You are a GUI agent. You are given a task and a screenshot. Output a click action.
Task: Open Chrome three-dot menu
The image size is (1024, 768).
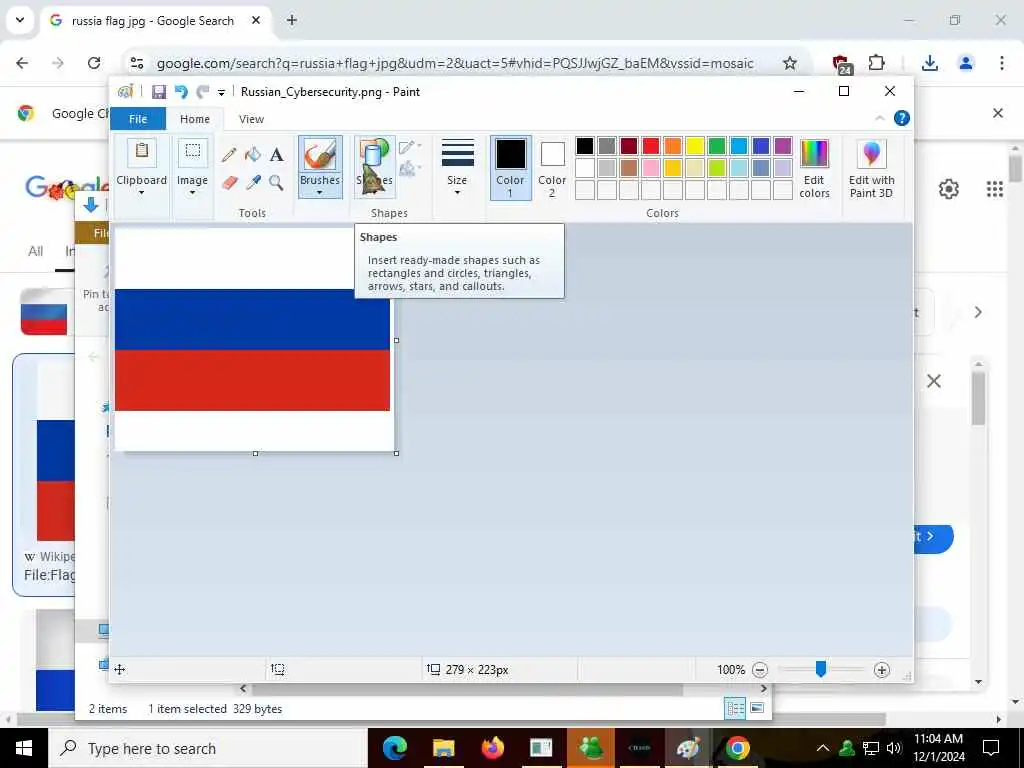(1001, 63)
